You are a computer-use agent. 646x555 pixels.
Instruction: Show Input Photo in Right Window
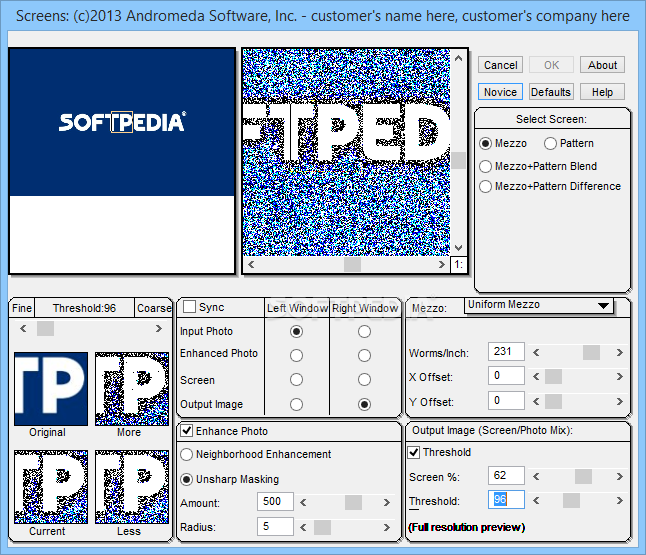pos(364,331)
